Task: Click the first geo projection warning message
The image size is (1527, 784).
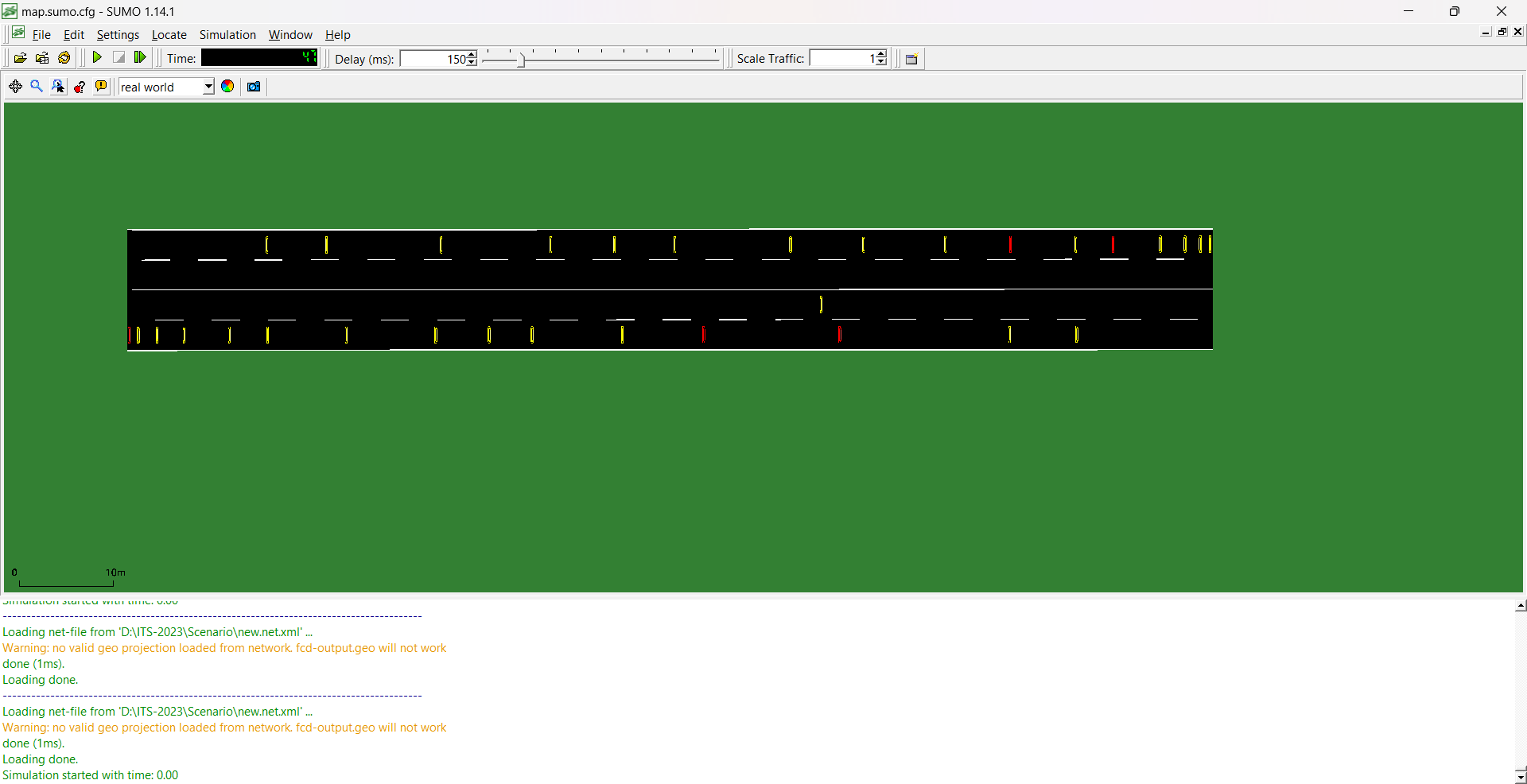Action: coord(224,648)
